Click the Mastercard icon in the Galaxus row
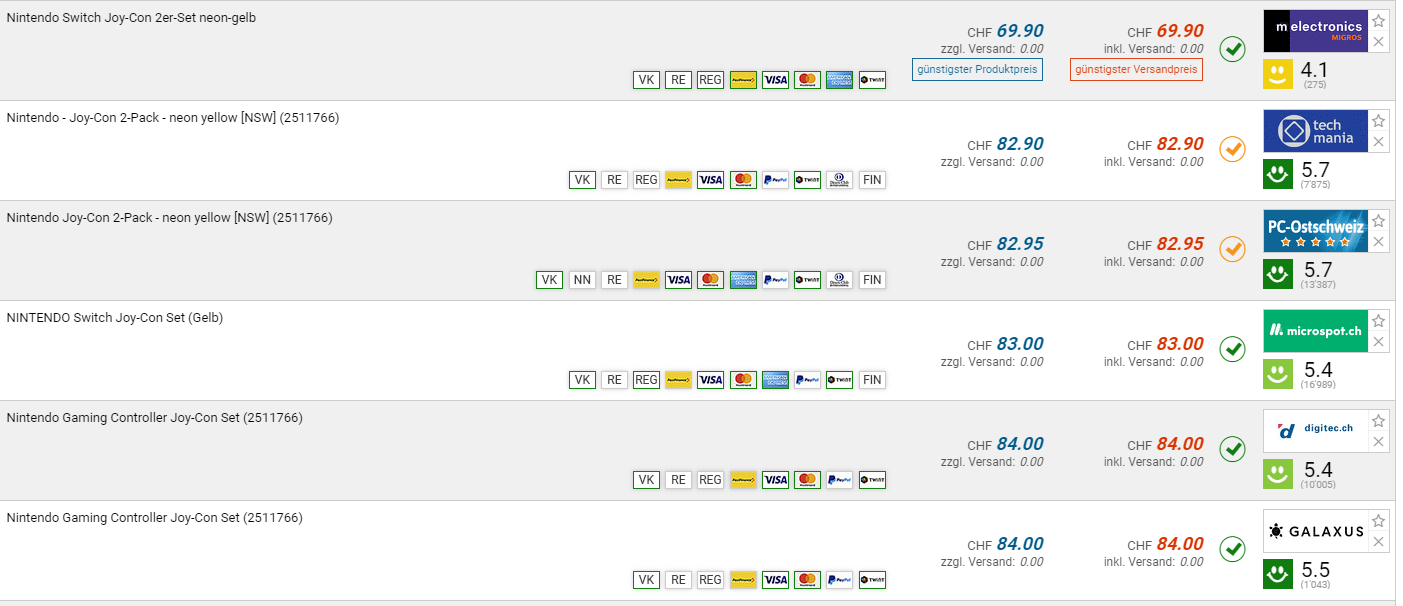The width and height of the screenshot is (1403, 606). (x=808, y=580)
